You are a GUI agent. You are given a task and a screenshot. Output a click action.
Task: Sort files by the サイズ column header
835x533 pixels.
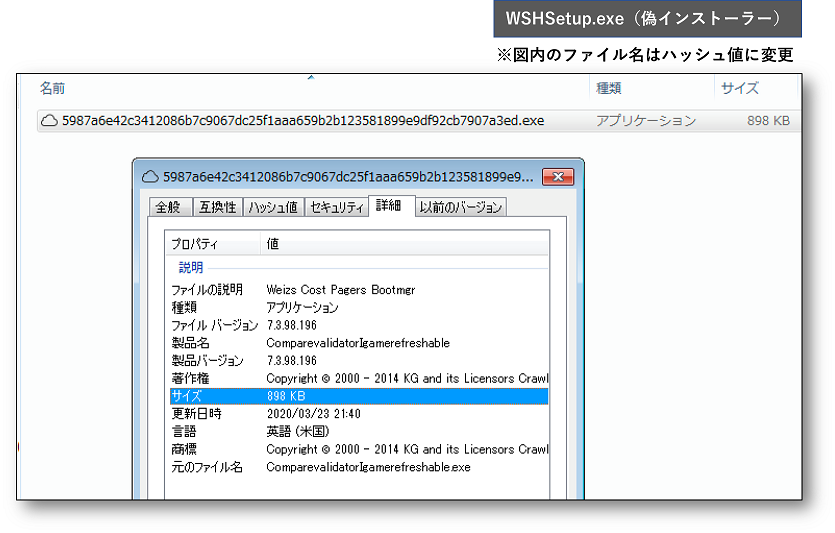coord(739,89)
